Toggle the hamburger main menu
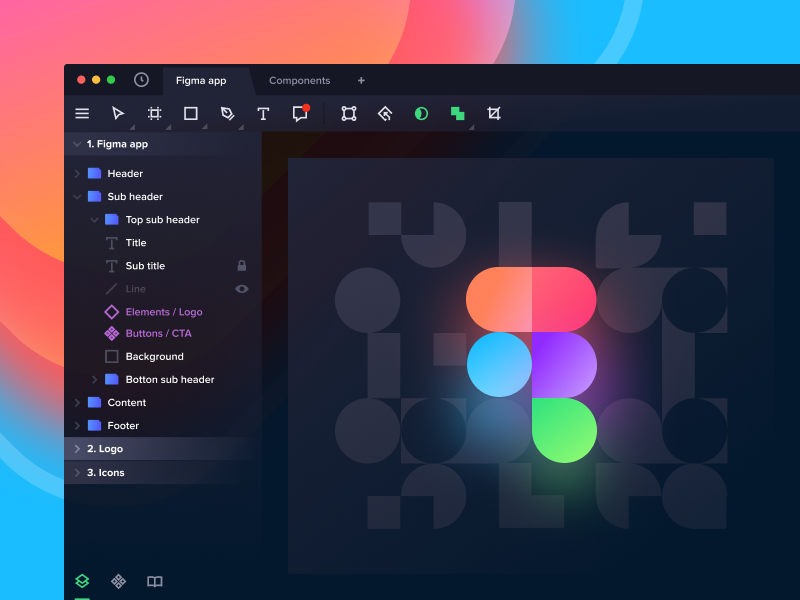The image size is (800, 600). pos(82,113)
